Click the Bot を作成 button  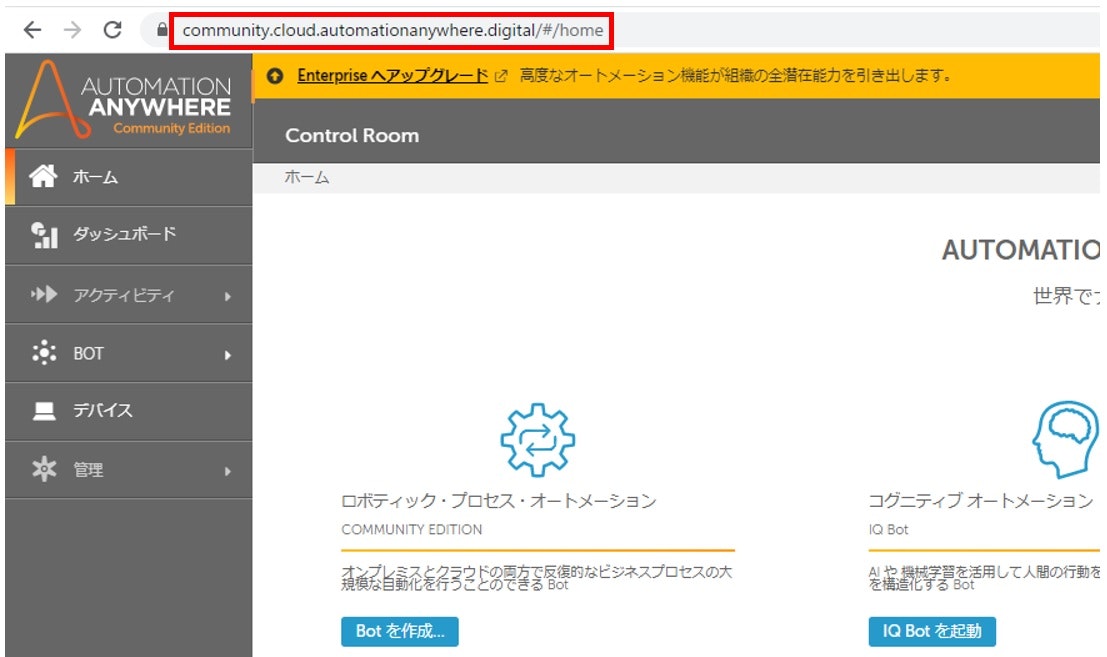click(x=400, y=631)
